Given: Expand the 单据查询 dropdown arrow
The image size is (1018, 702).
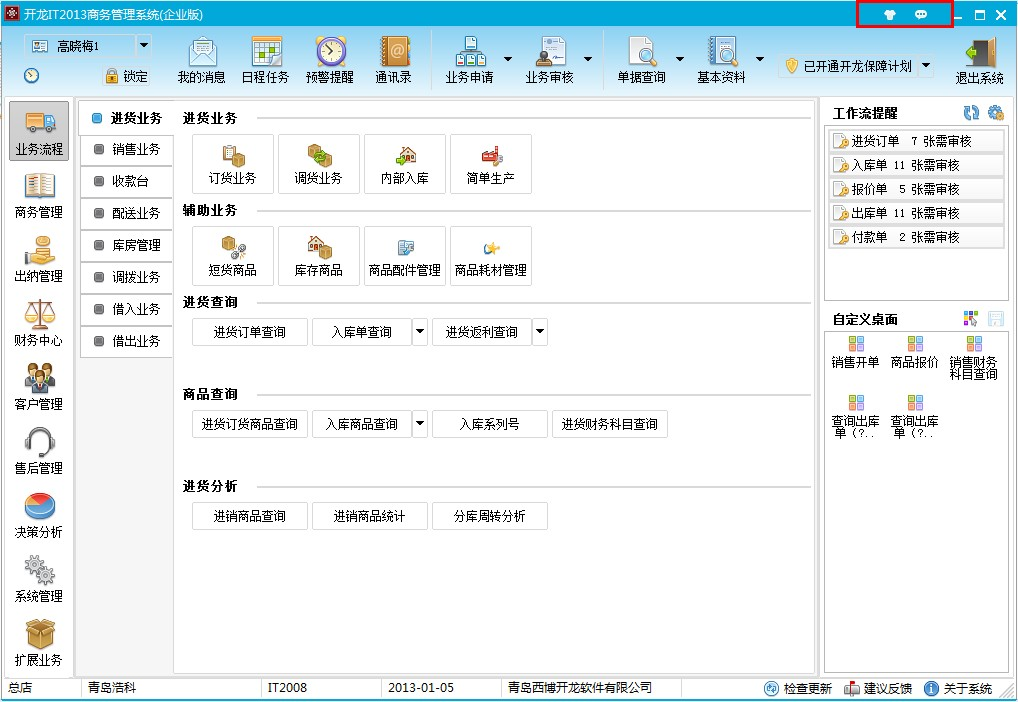Looking at the screenshot, I should 680,59.
